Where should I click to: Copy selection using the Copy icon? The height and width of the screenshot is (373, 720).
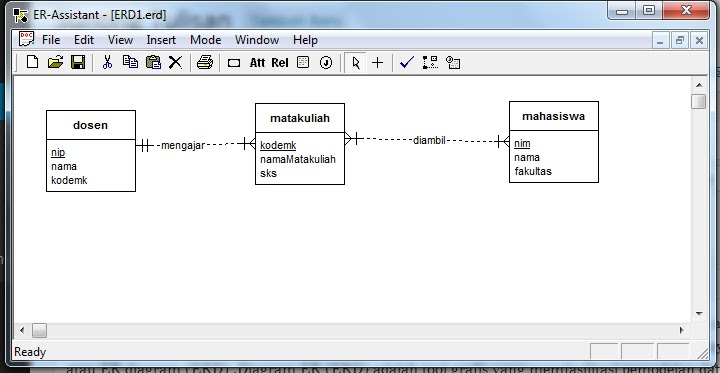click(x=130, y=62)
